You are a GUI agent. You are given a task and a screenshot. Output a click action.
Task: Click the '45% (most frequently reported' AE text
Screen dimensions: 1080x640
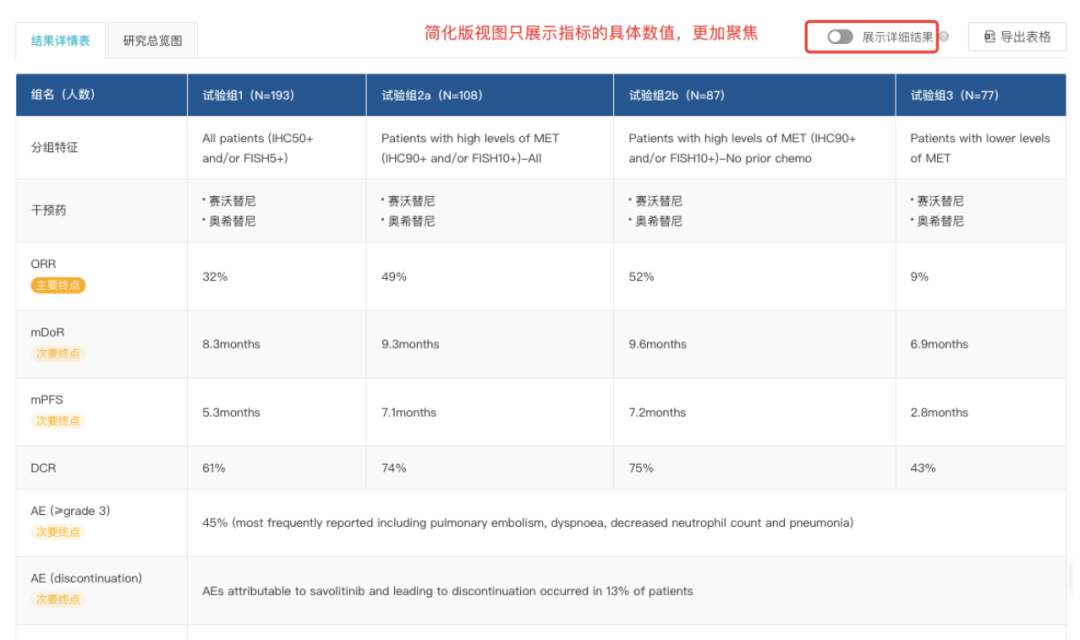pyautogui.click(x=528, y=523)
